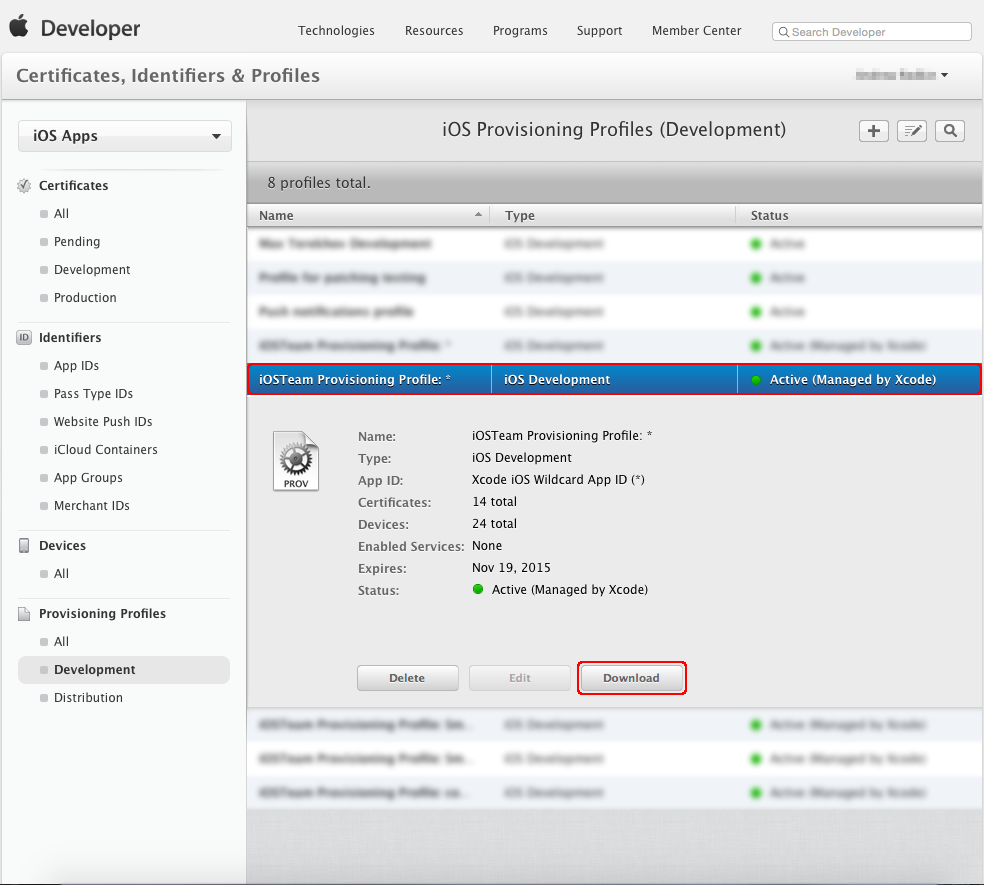Select Member Center from the top menu
Image resolution: width=984 pixels, height=885 pixels.
(696, 31)
